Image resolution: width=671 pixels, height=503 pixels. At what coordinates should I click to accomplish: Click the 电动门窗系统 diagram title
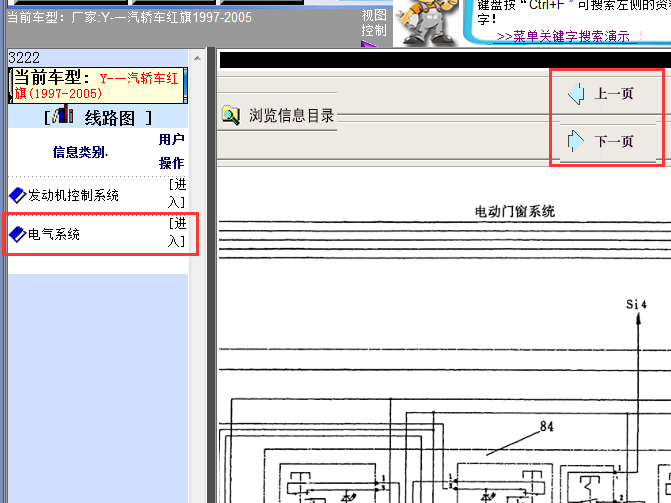pyautogui.click(x=515, y=211)
